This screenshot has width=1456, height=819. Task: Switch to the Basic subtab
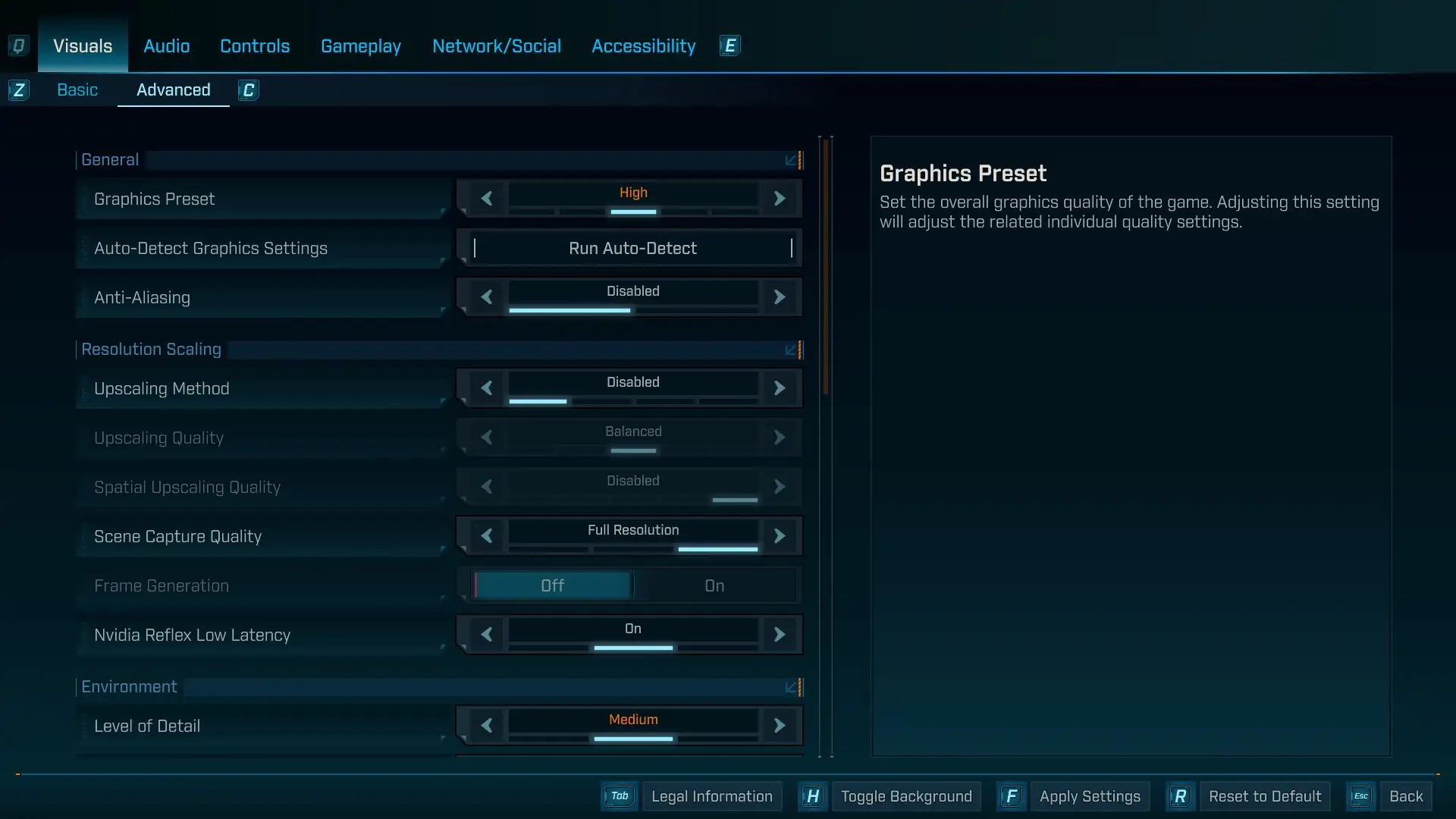tap(77, 90)
